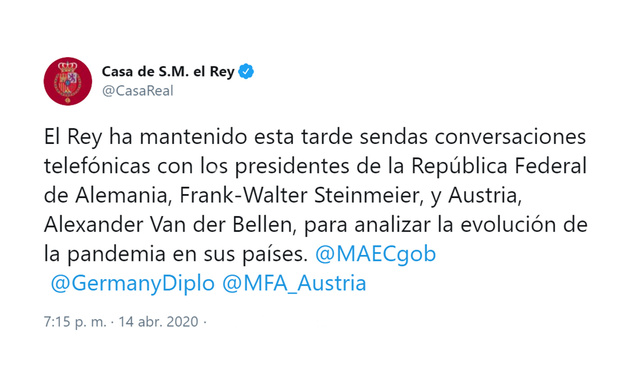Click the word telefónicas in the tweet
The image size is (630, 390).
click(x=97, y=166)
